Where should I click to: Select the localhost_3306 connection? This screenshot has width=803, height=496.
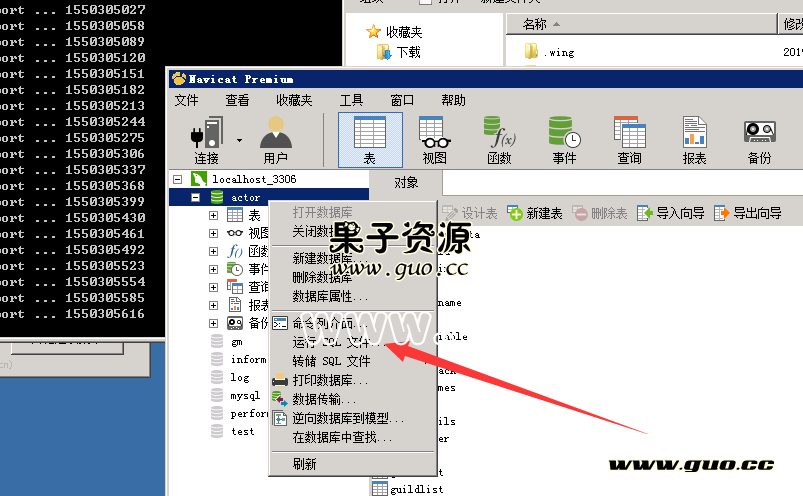[x=254, y=179]
